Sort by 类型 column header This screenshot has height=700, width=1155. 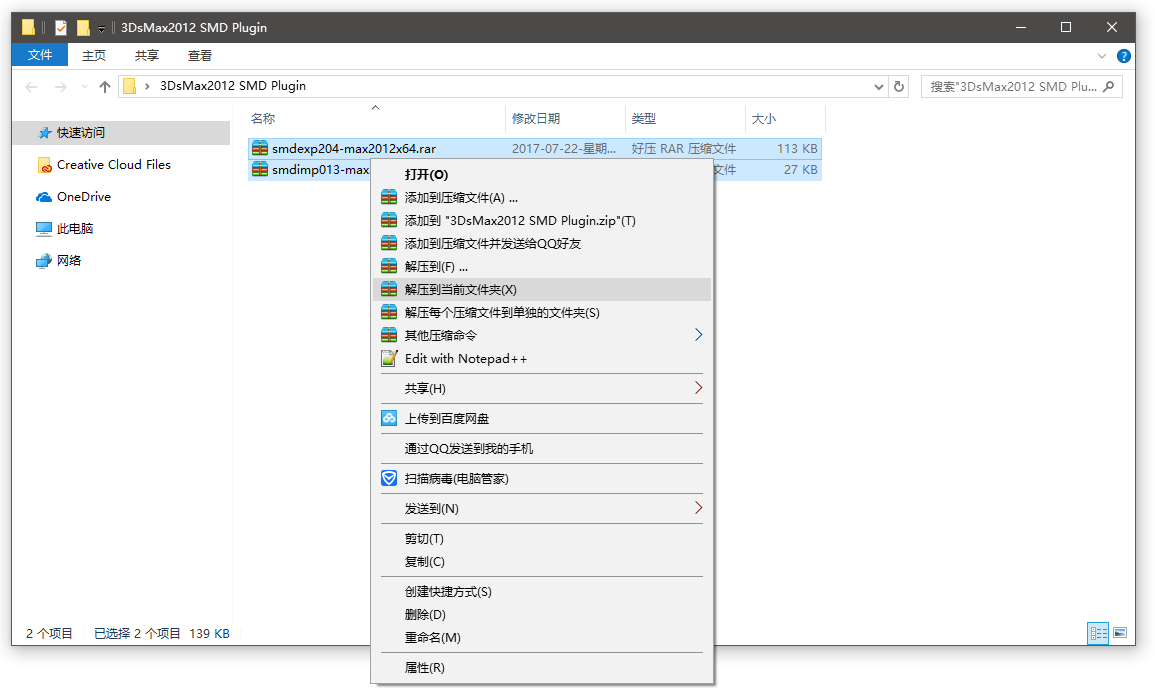point(643,119)
